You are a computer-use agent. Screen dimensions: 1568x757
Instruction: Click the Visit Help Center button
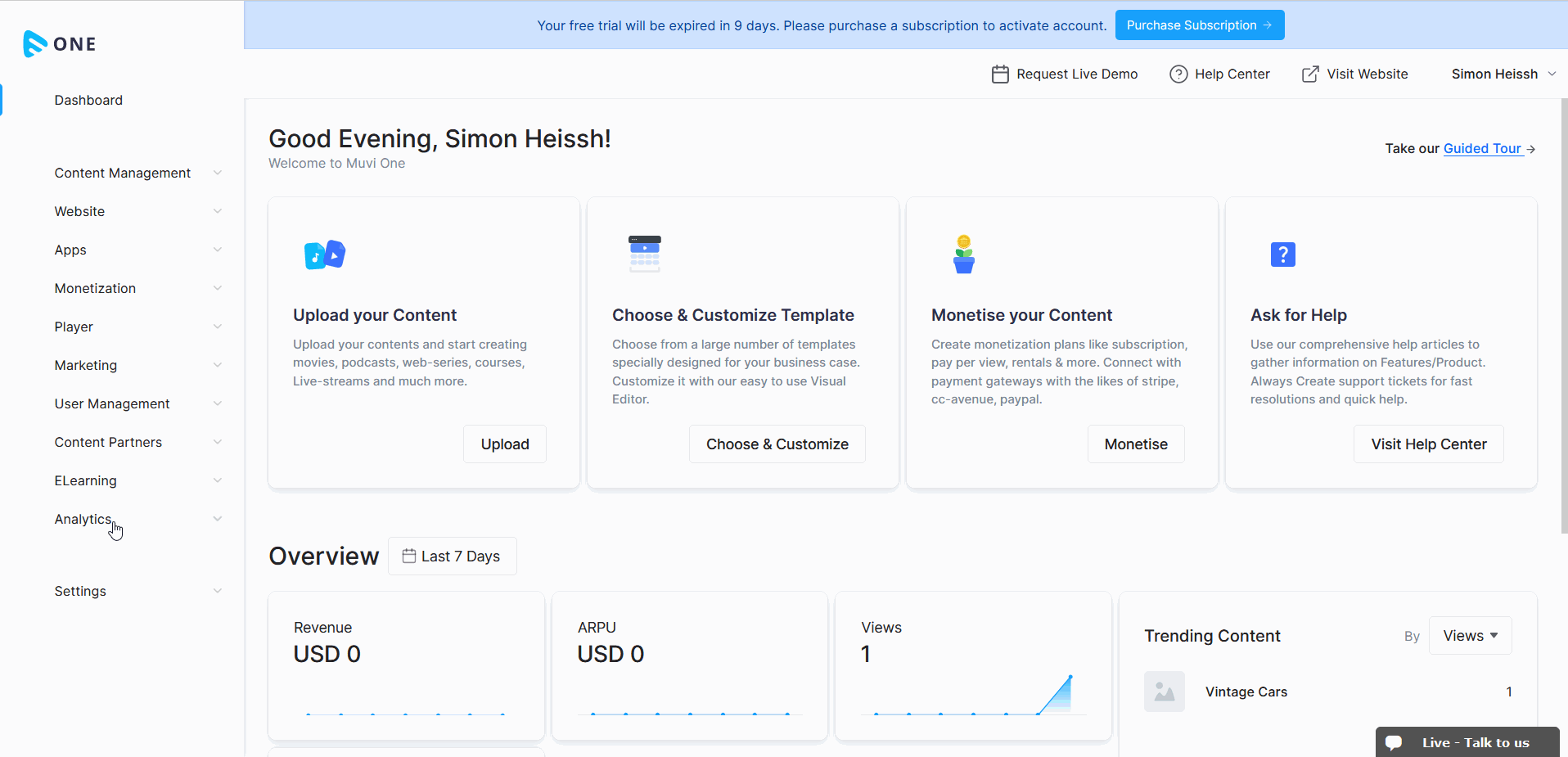click(x=1429, y=444)
